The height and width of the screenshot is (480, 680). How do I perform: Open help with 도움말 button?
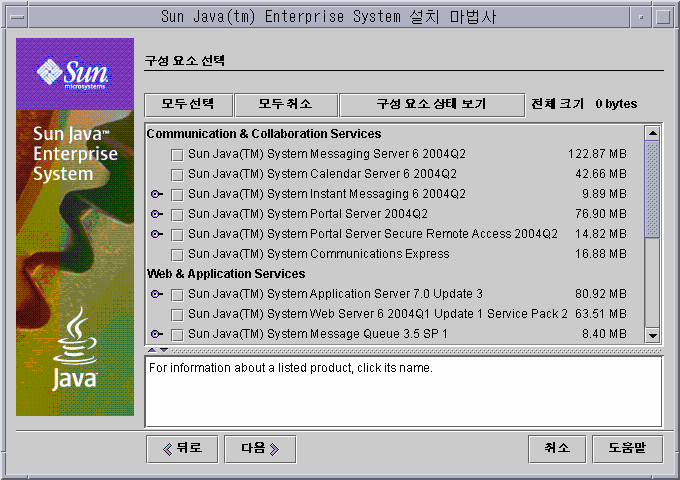pos(627,449)
